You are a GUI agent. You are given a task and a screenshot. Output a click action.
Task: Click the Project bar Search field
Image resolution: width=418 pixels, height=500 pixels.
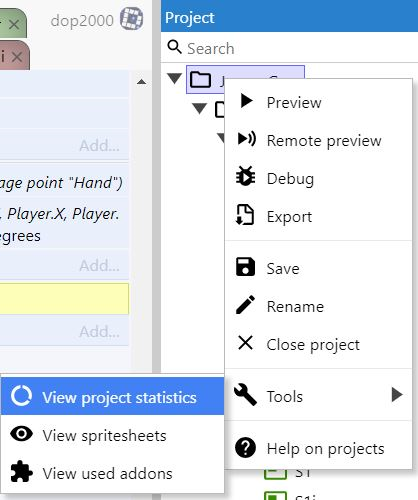tap(289, 48)
